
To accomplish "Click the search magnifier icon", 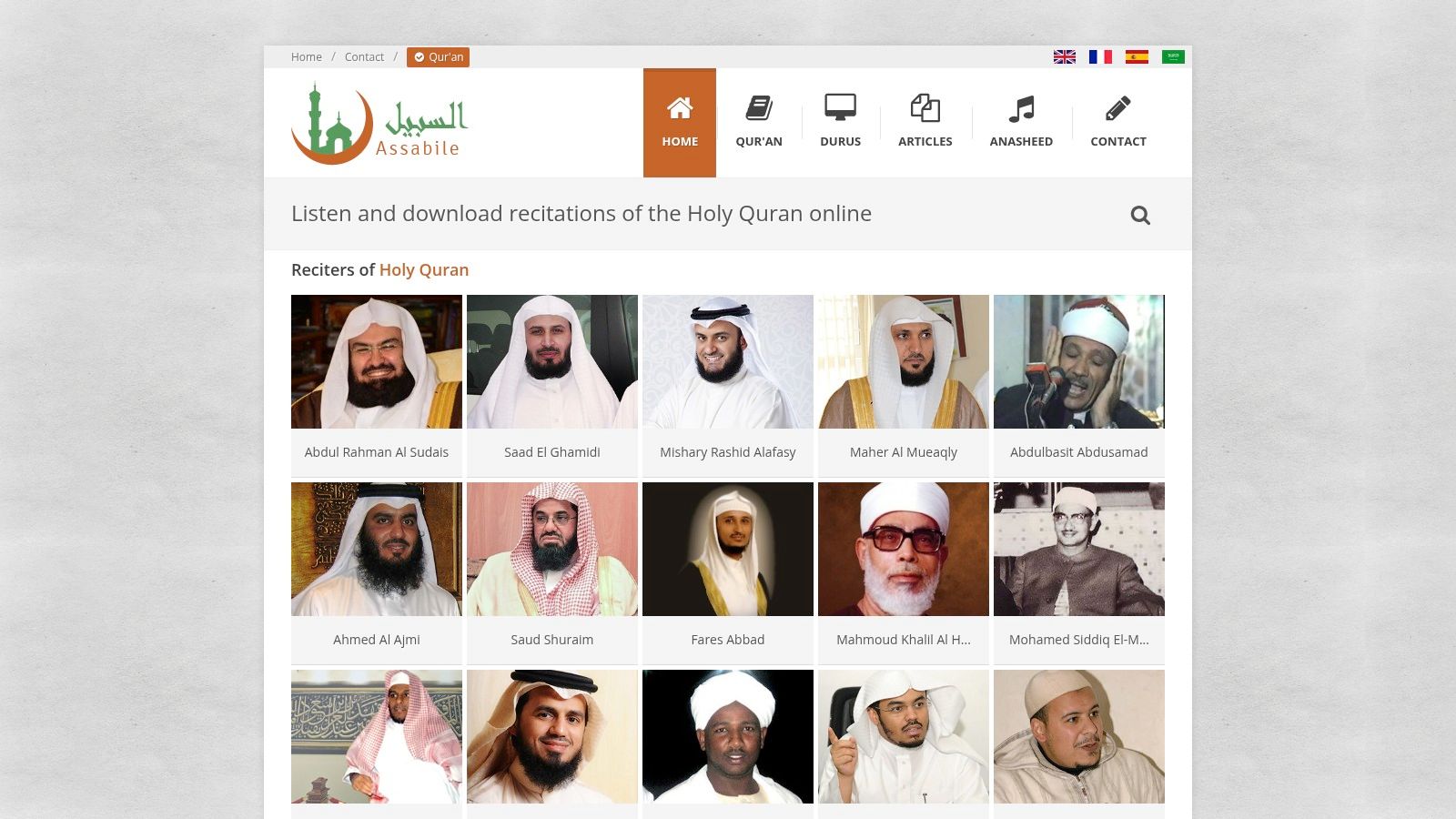I will (1139, 215).
